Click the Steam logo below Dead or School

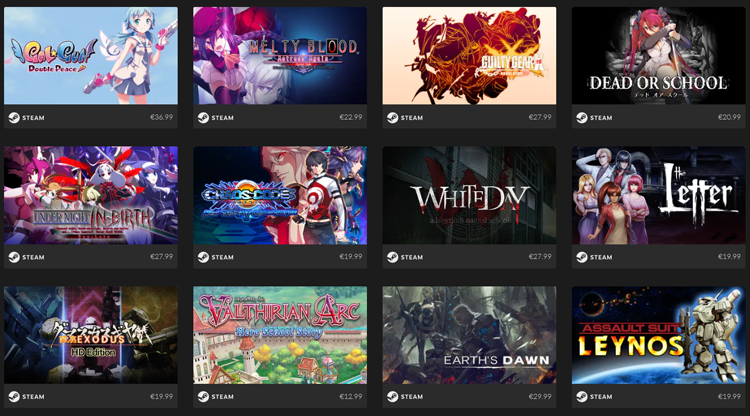point(582,118)
